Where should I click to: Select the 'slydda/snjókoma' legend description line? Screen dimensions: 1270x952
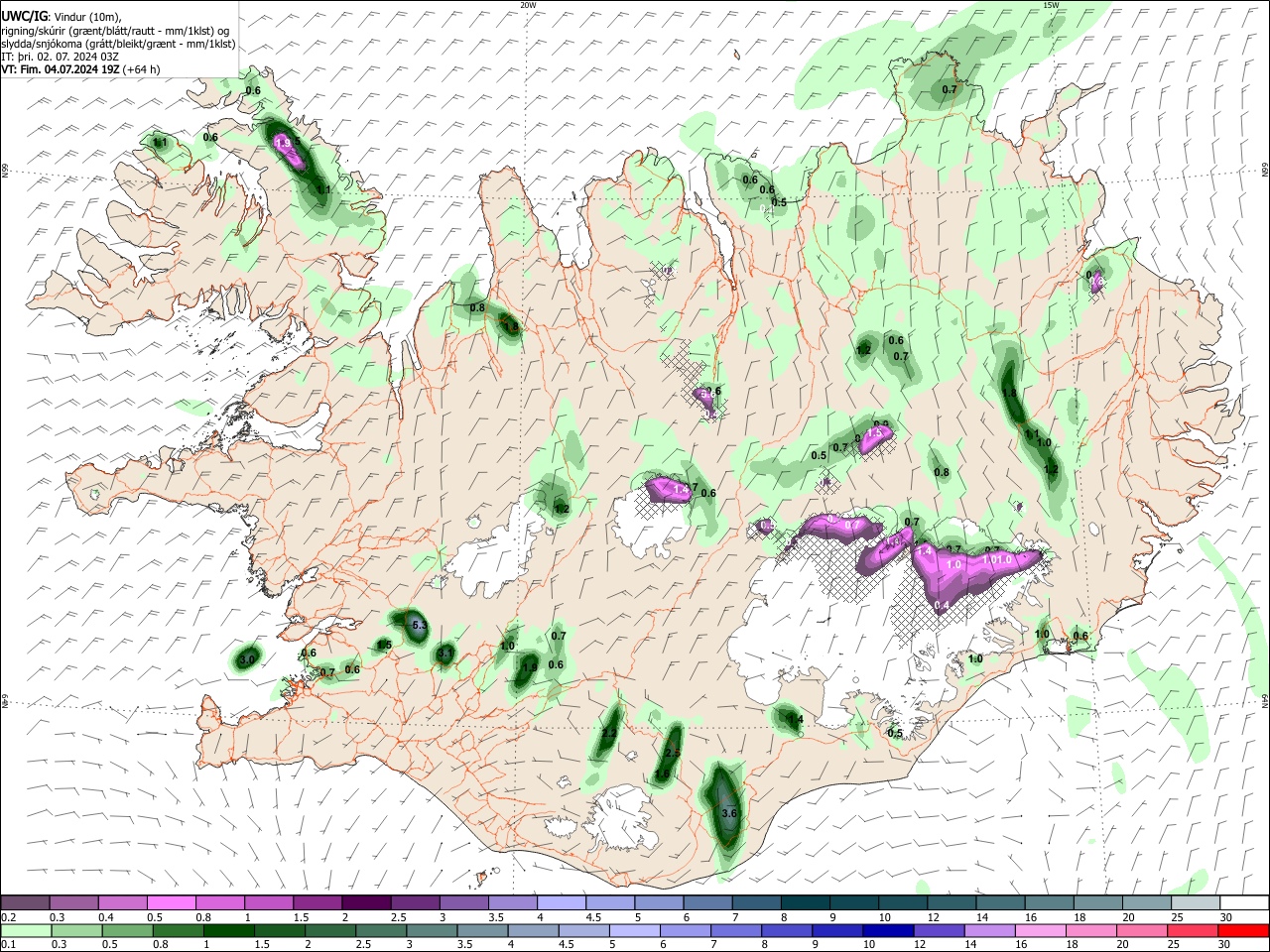click(x=118, y=44)
